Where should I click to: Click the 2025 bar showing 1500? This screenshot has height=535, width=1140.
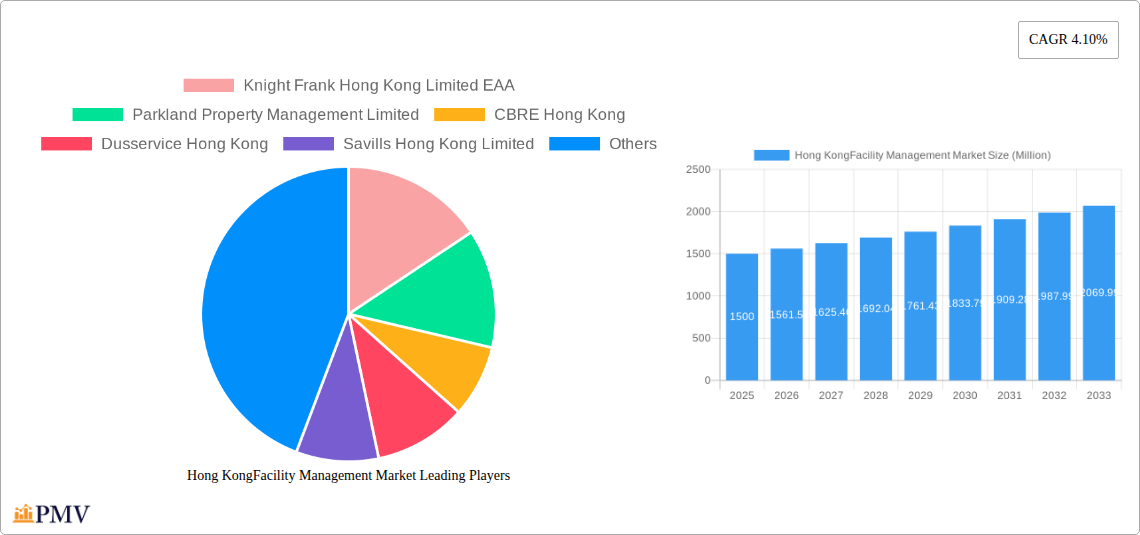click(742, 317)
